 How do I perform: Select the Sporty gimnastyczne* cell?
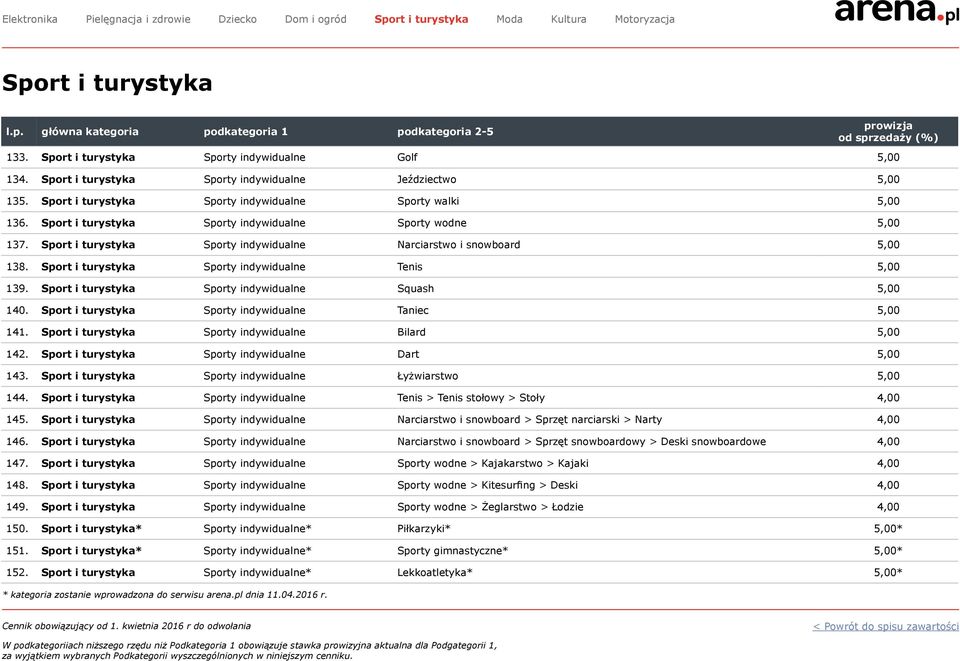(x=452, y=551)
